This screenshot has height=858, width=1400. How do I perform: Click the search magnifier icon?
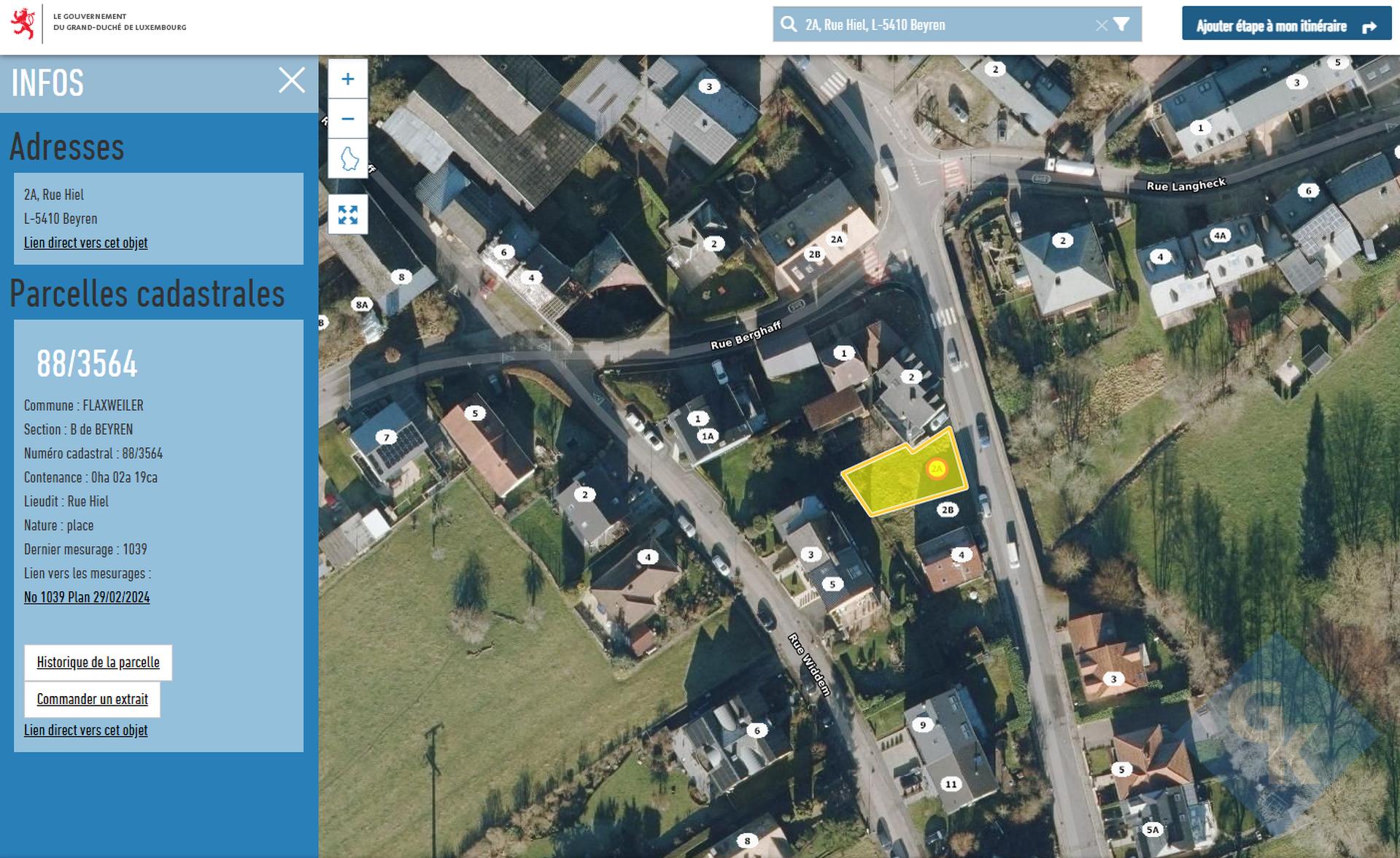[789, 24]
